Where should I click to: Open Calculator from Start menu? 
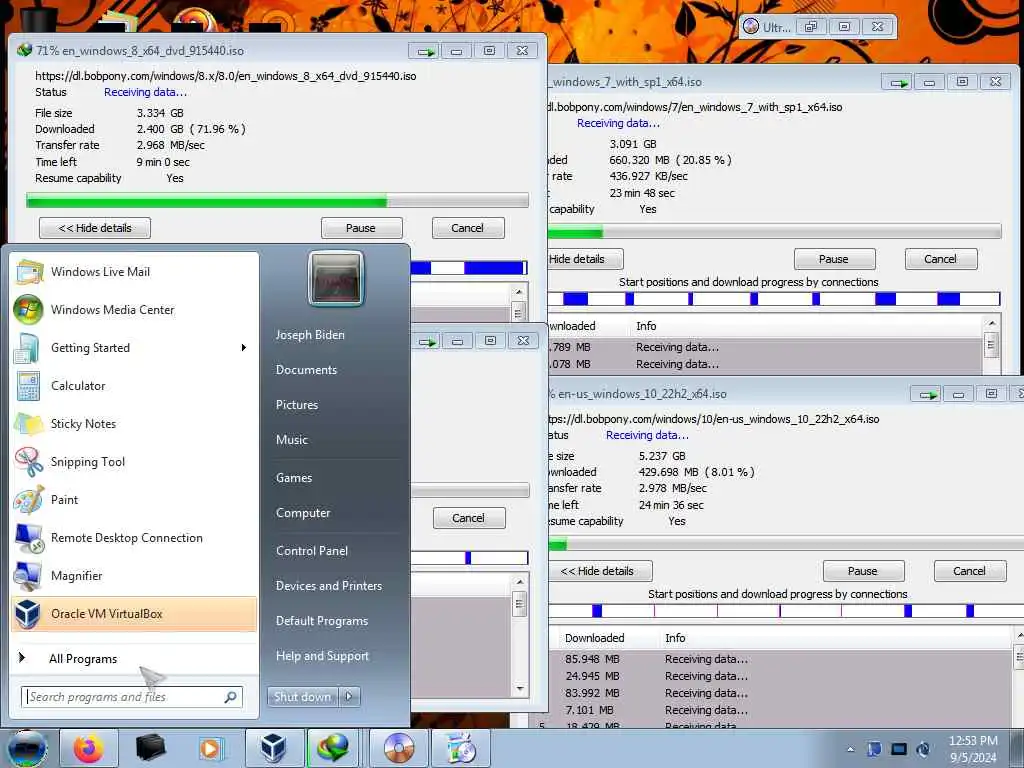[135, 385]
